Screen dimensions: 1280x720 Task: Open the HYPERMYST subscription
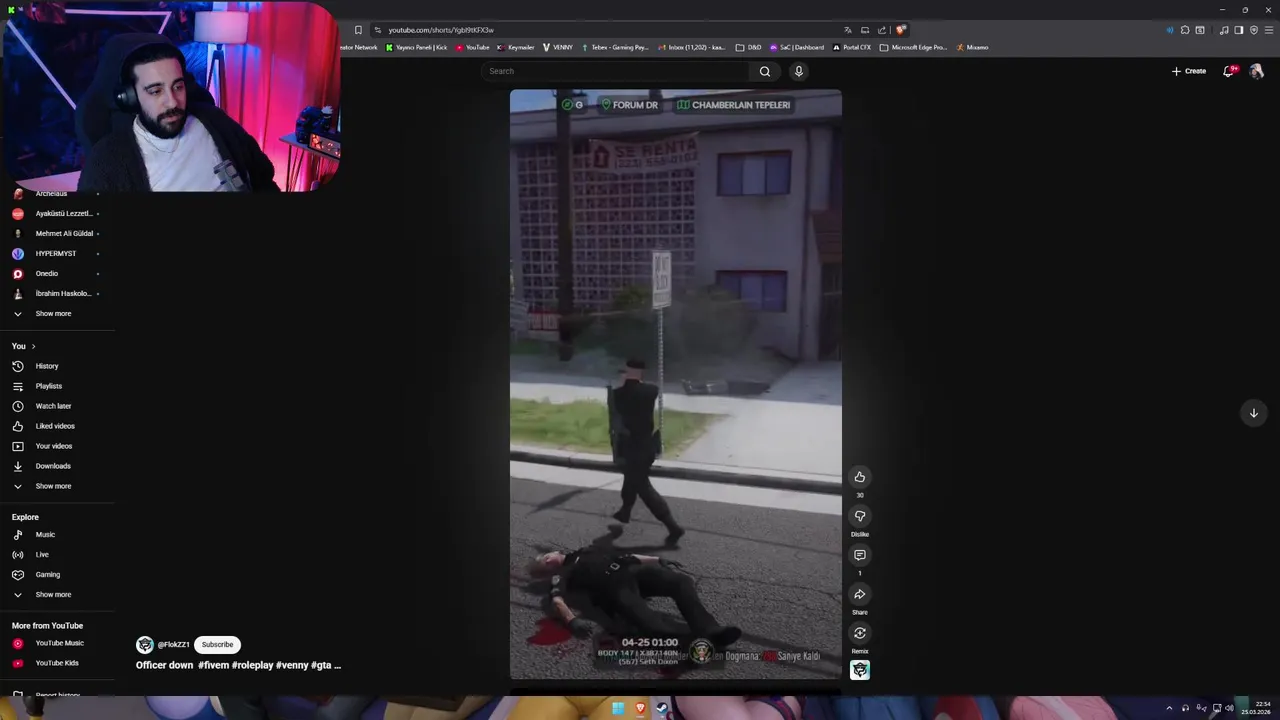(56, 254)
